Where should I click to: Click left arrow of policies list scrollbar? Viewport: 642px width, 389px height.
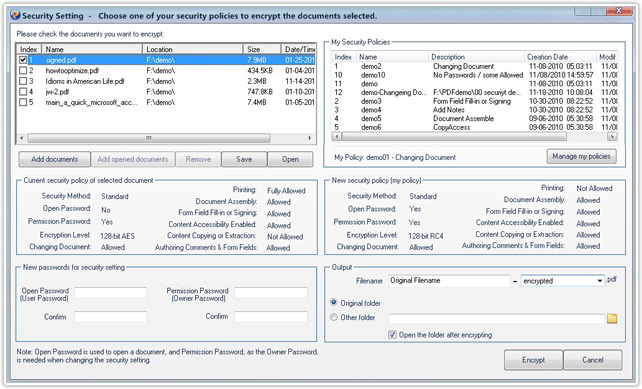coord(337,136)
